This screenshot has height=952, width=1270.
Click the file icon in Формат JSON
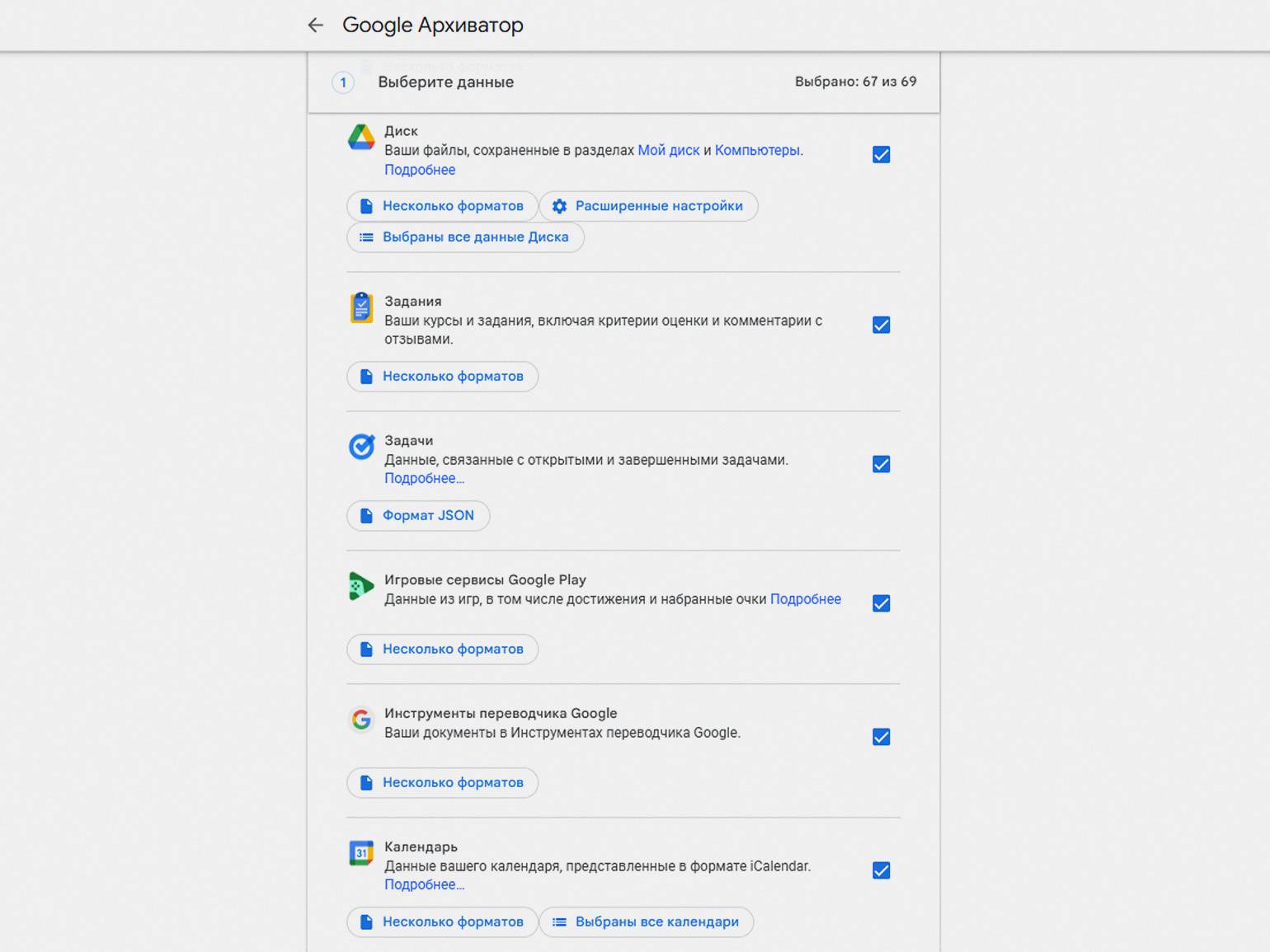pyautogui.click(x=366, y=516)
